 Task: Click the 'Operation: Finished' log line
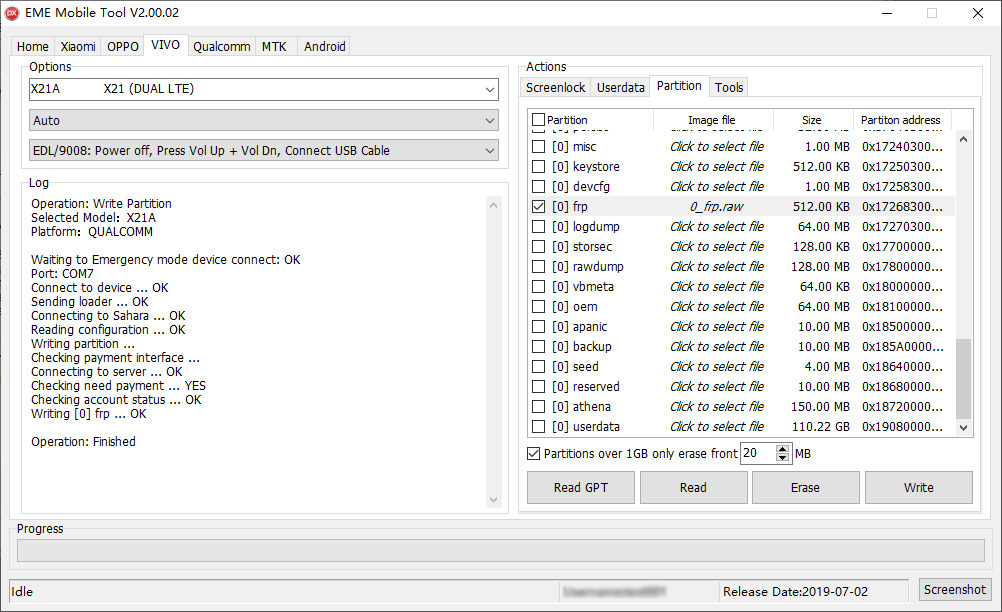click(x=83, y=442)
